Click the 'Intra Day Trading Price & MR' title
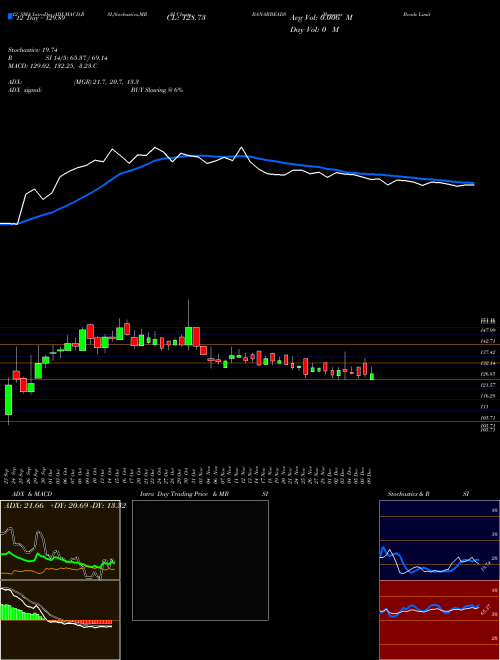The width and height of the screenshot is (500, 660). pyautogui.click(x=184, y=494)
